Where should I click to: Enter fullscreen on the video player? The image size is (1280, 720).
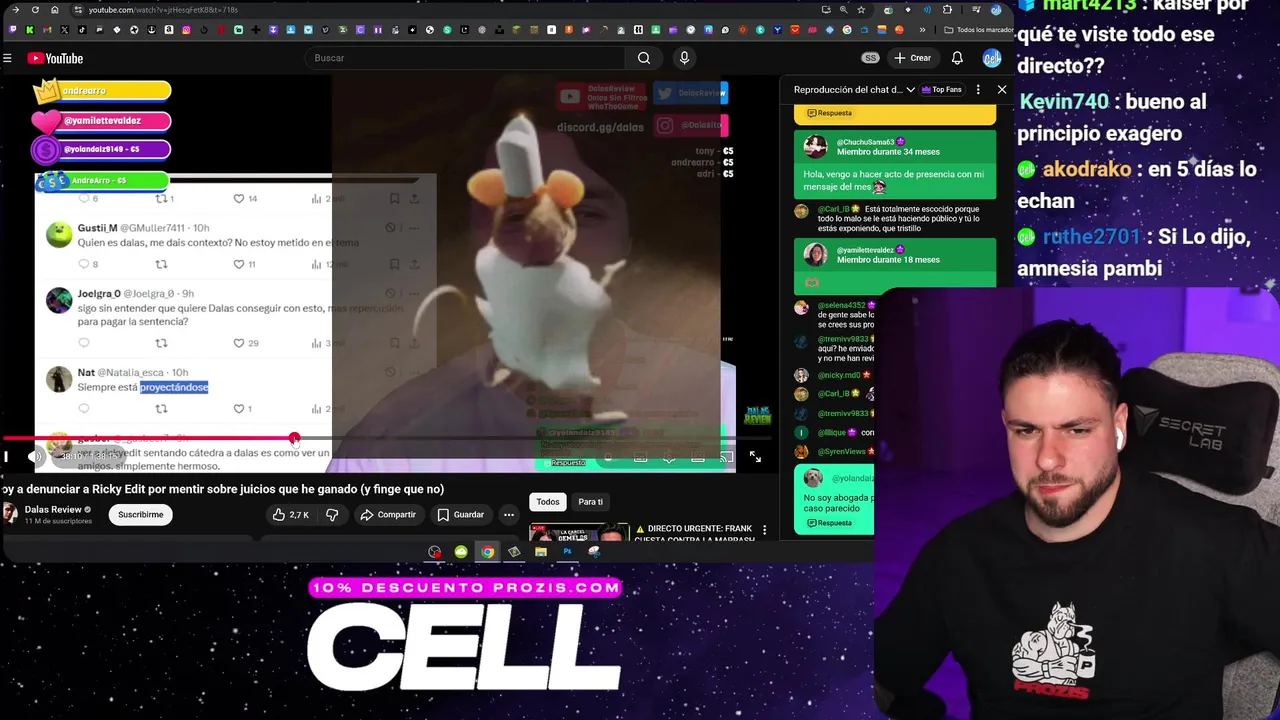[x=755, y=457]
